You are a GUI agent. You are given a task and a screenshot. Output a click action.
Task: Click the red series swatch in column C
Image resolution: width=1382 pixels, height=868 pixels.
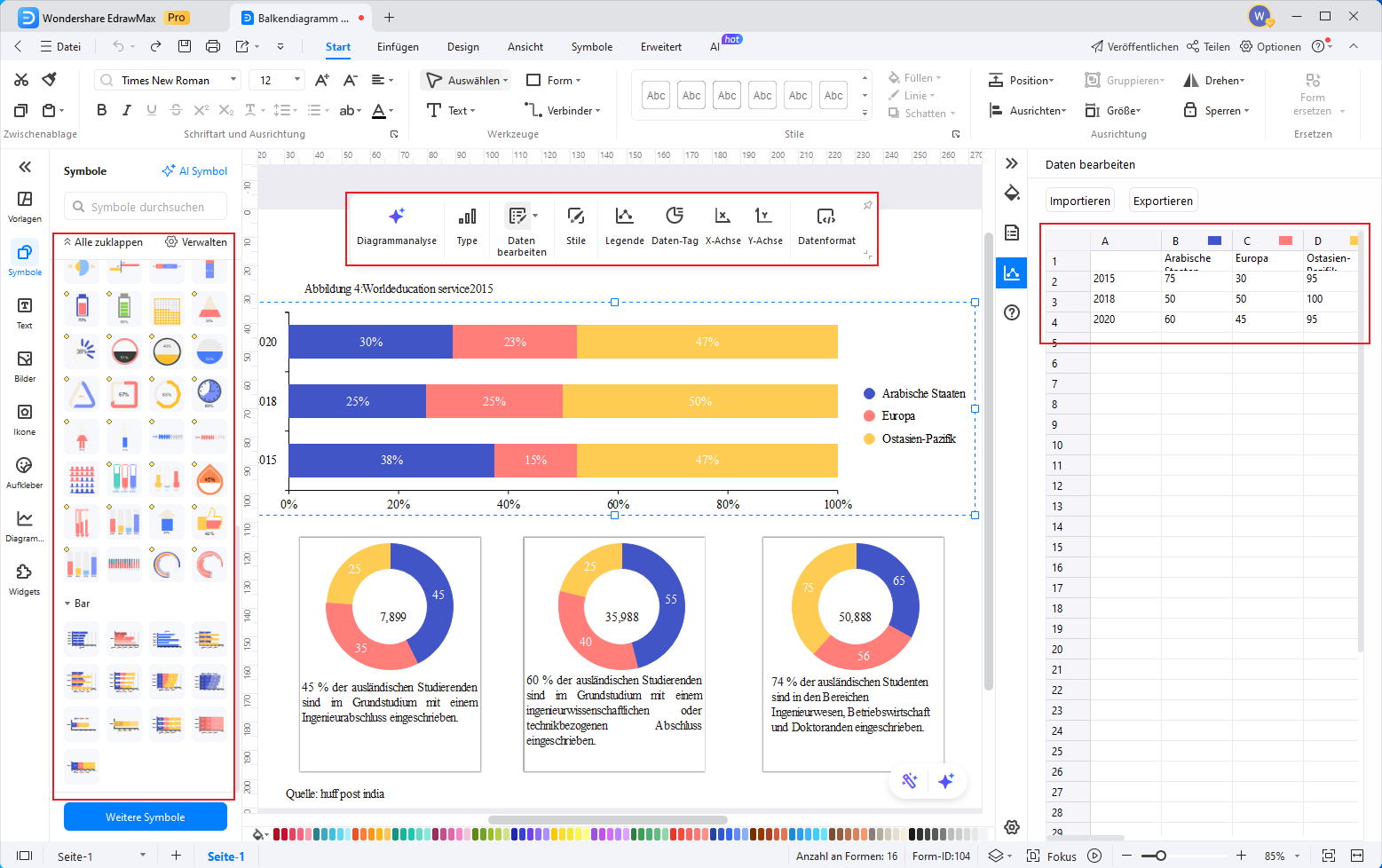tap(1286, 241)
